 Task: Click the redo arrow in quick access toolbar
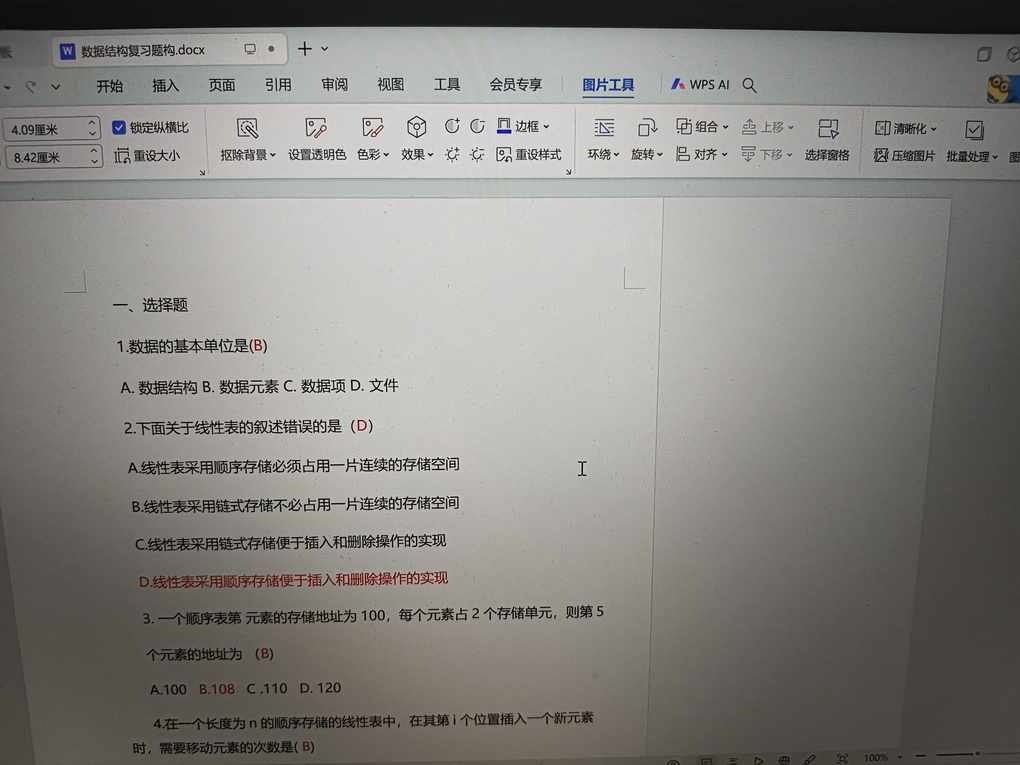(30, 86)
